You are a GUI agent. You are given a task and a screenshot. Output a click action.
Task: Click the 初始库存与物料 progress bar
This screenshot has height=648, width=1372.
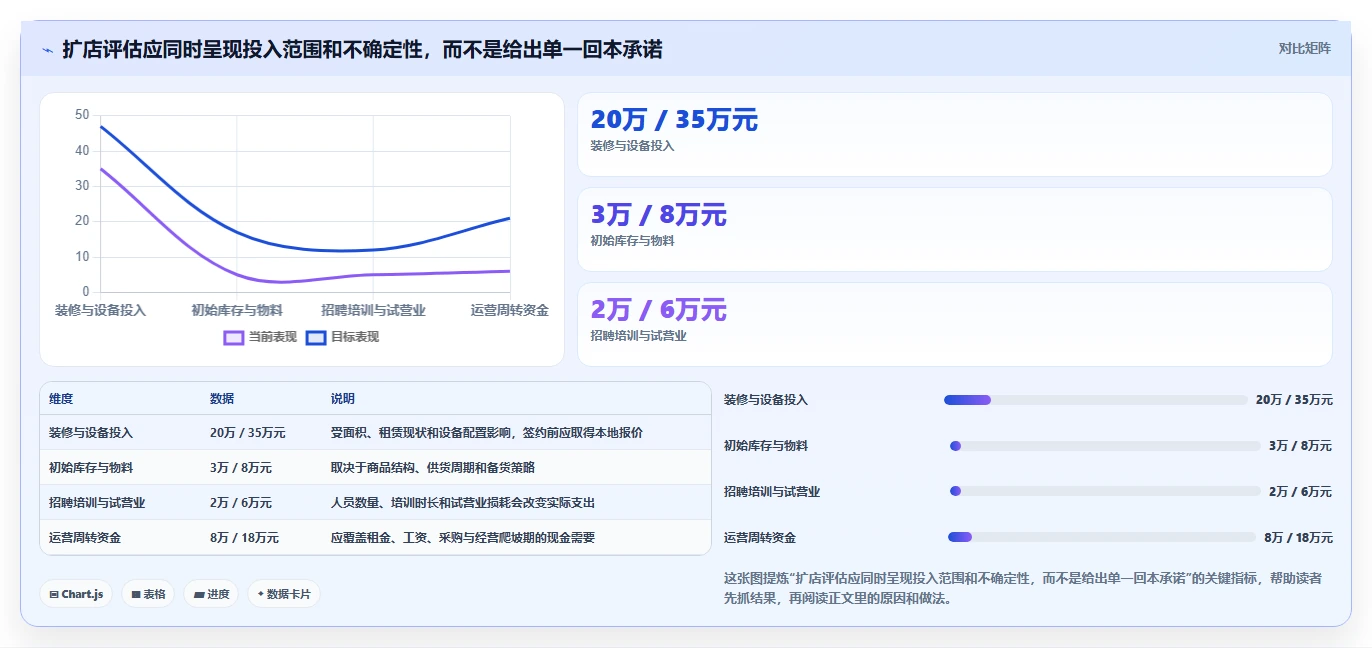(x=1105, y=446)
